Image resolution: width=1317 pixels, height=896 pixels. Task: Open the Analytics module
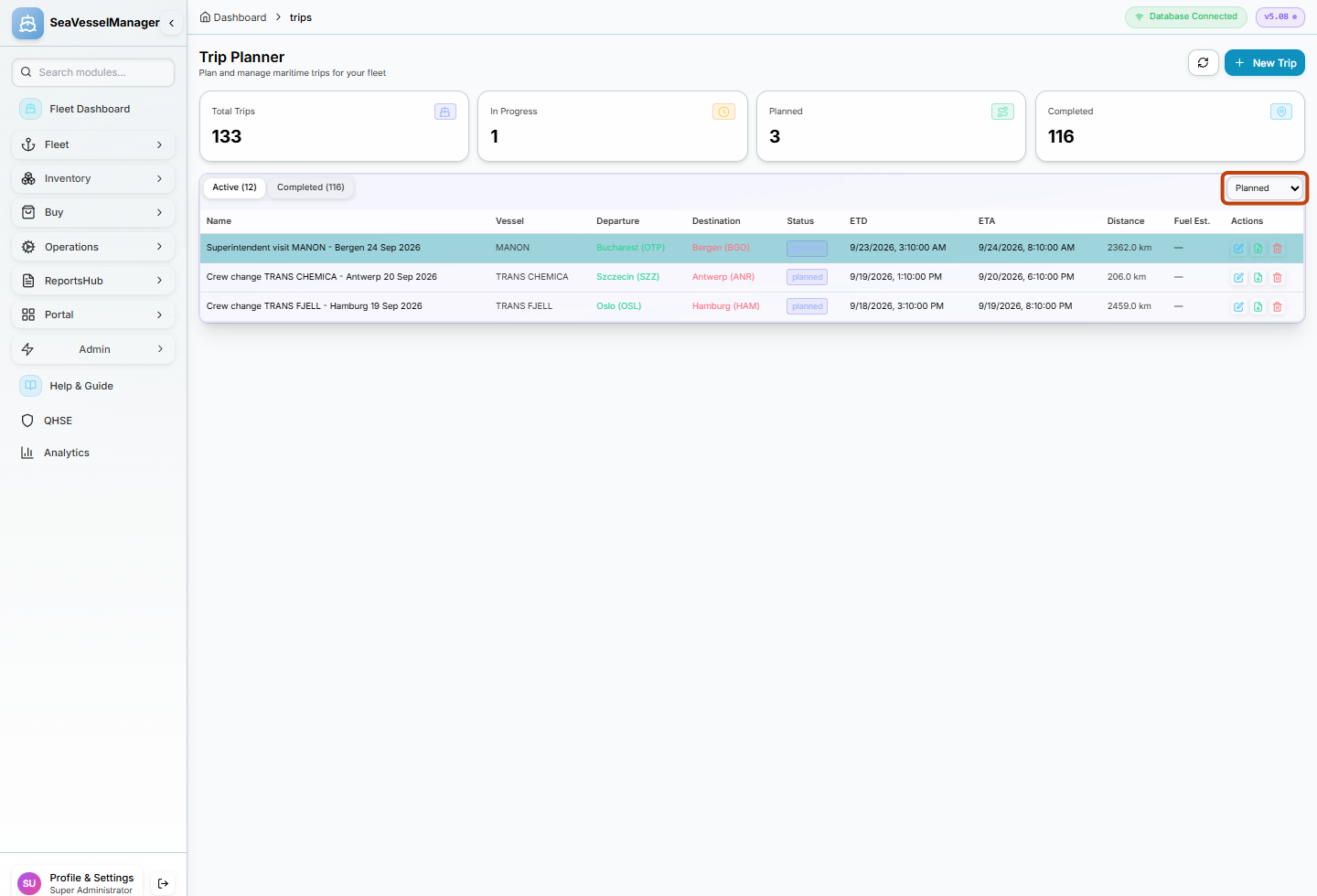click(92, 453)
